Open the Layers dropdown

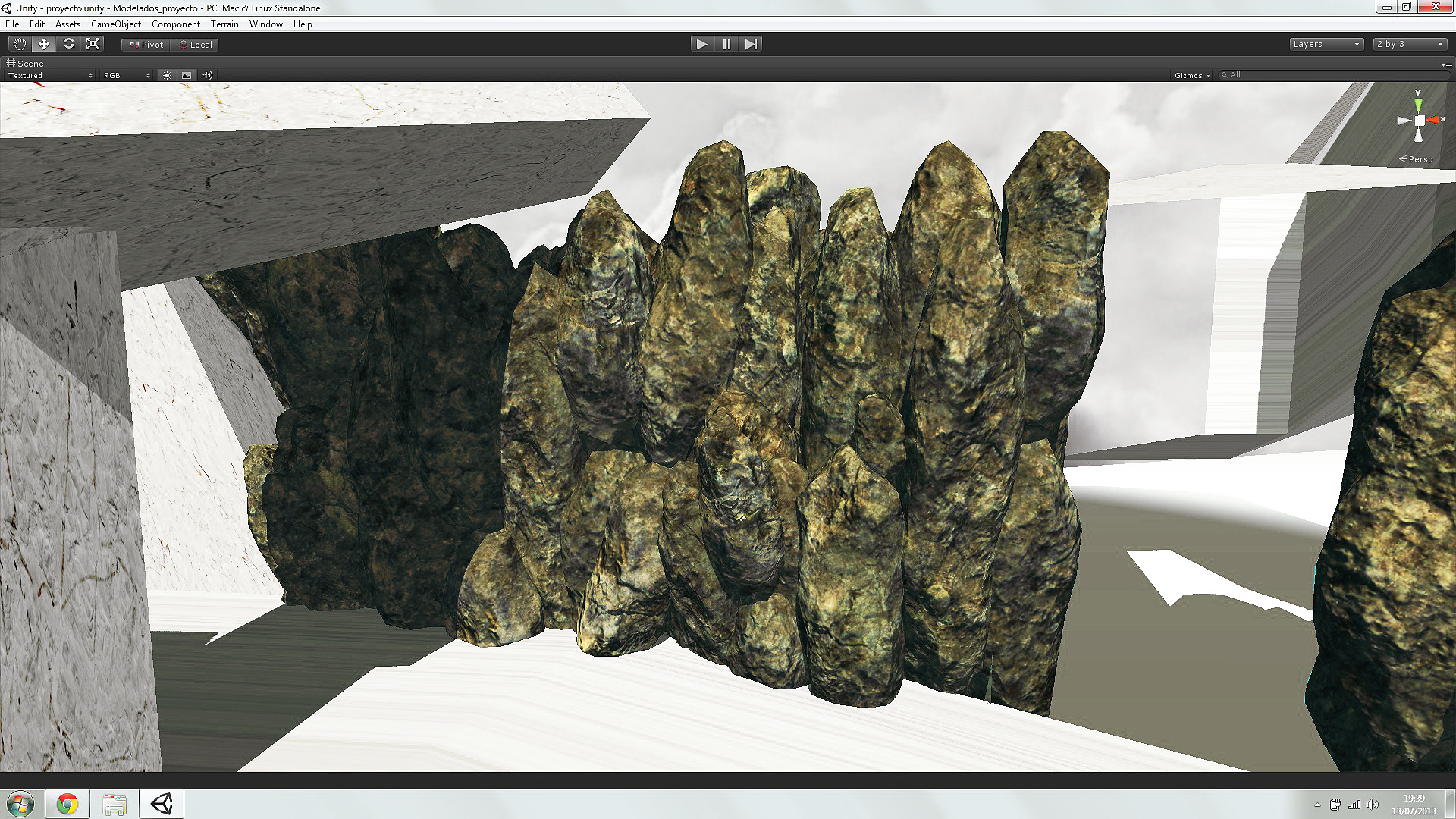(x=1326, y=44)
